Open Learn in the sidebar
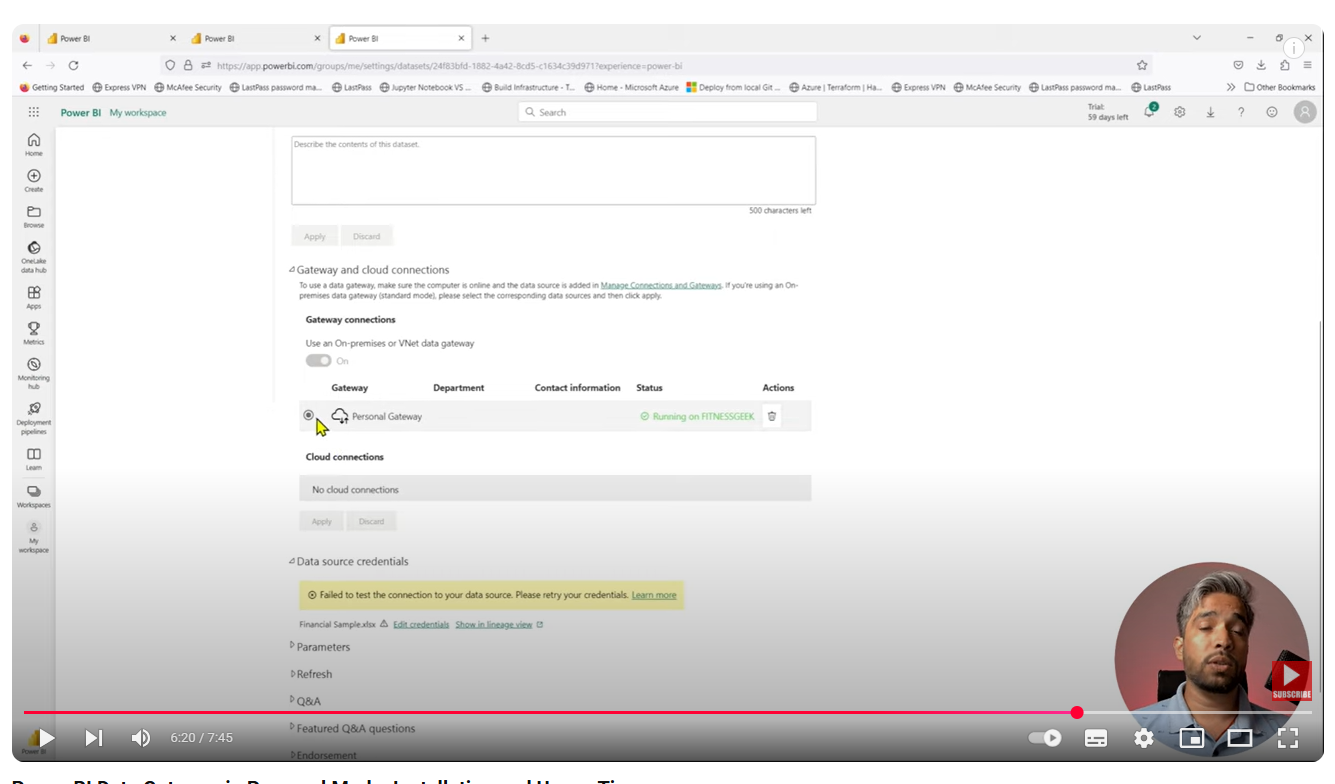Viewport: 1335px width, 784px height. coord(34,459)
